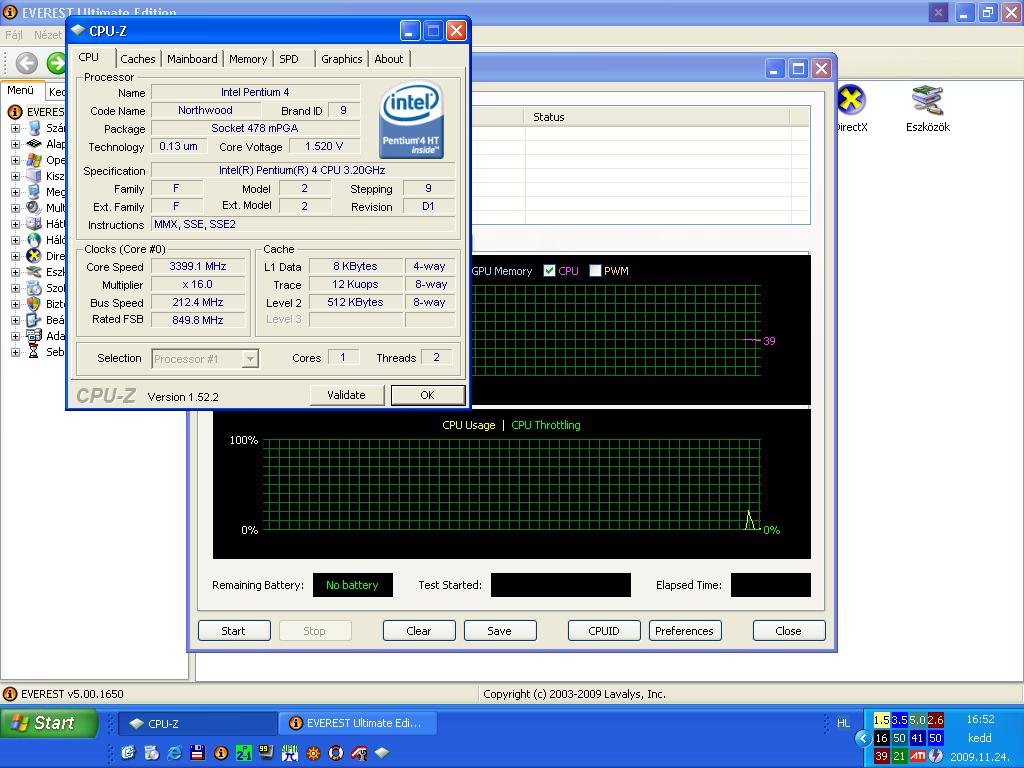Switch to the Memory tab in CPU-Z

point(248,59)
